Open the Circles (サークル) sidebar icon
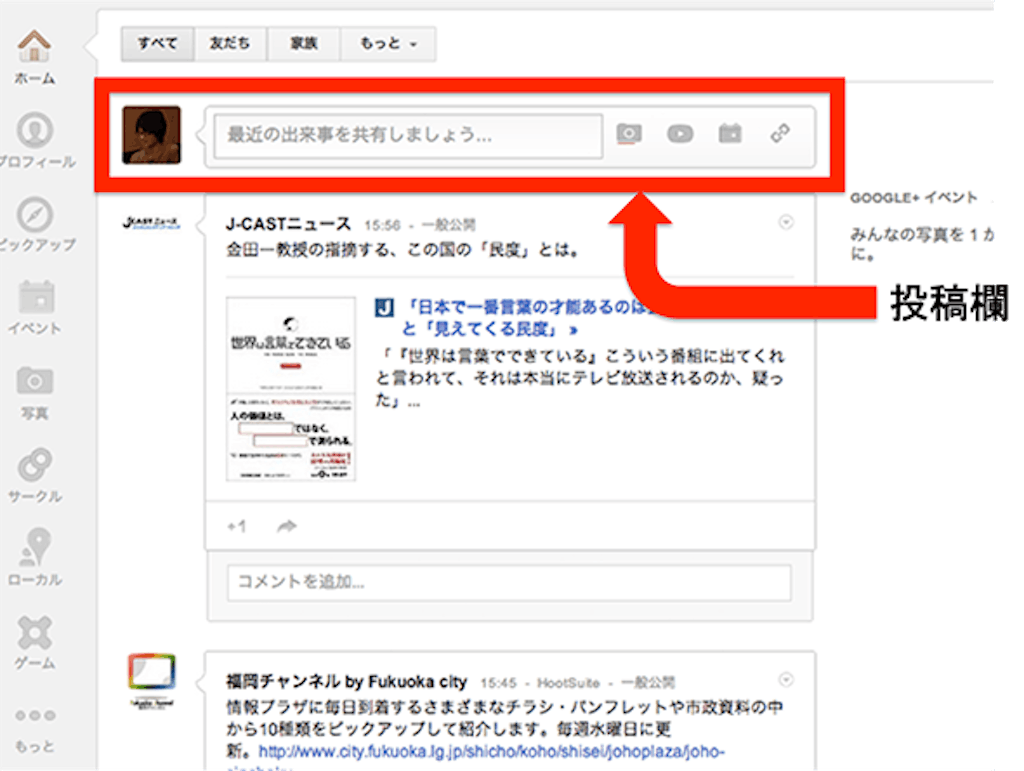 [x=35, y=466]
